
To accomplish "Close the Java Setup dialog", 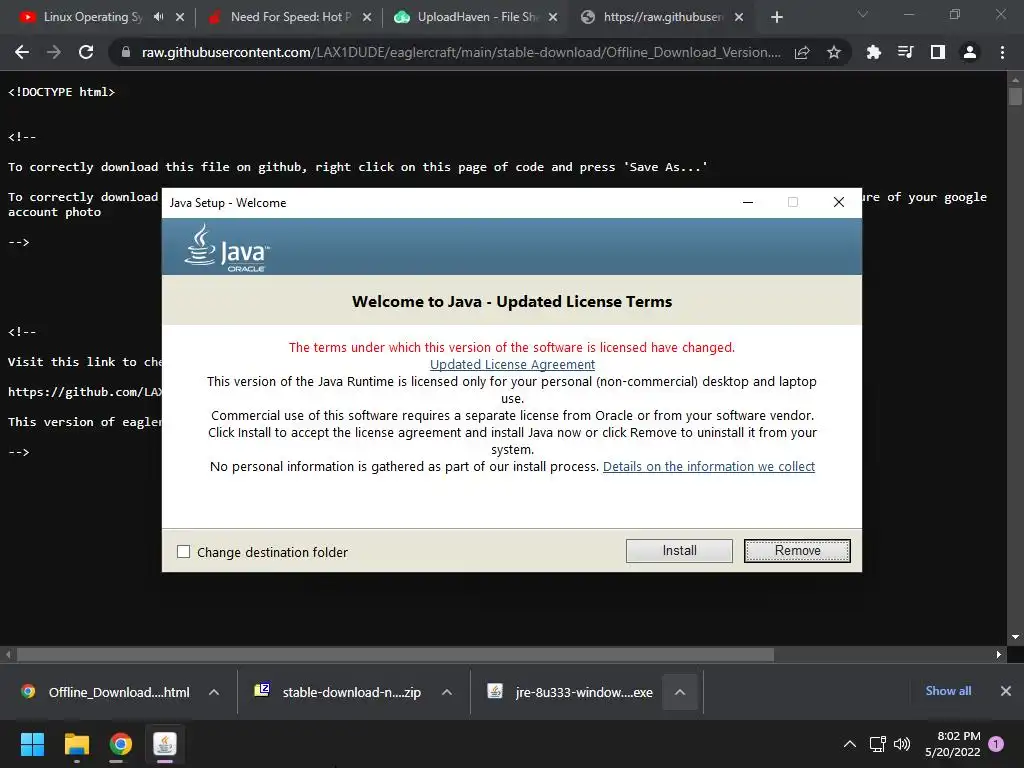I will (839, 202).
